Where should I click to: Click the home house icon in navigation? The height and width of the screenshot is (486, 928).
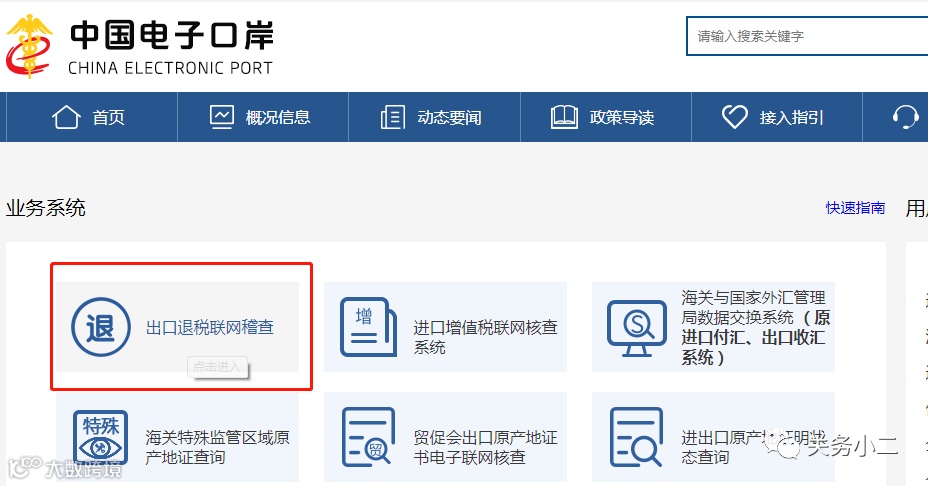(x=66, y=117)
